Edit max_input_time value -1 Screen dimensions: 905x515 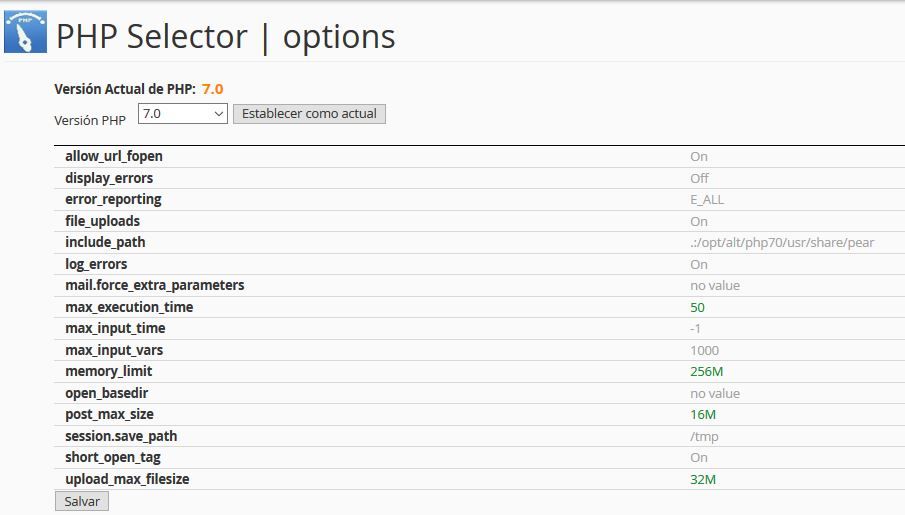pyautogui.click(x=695, y=329)
